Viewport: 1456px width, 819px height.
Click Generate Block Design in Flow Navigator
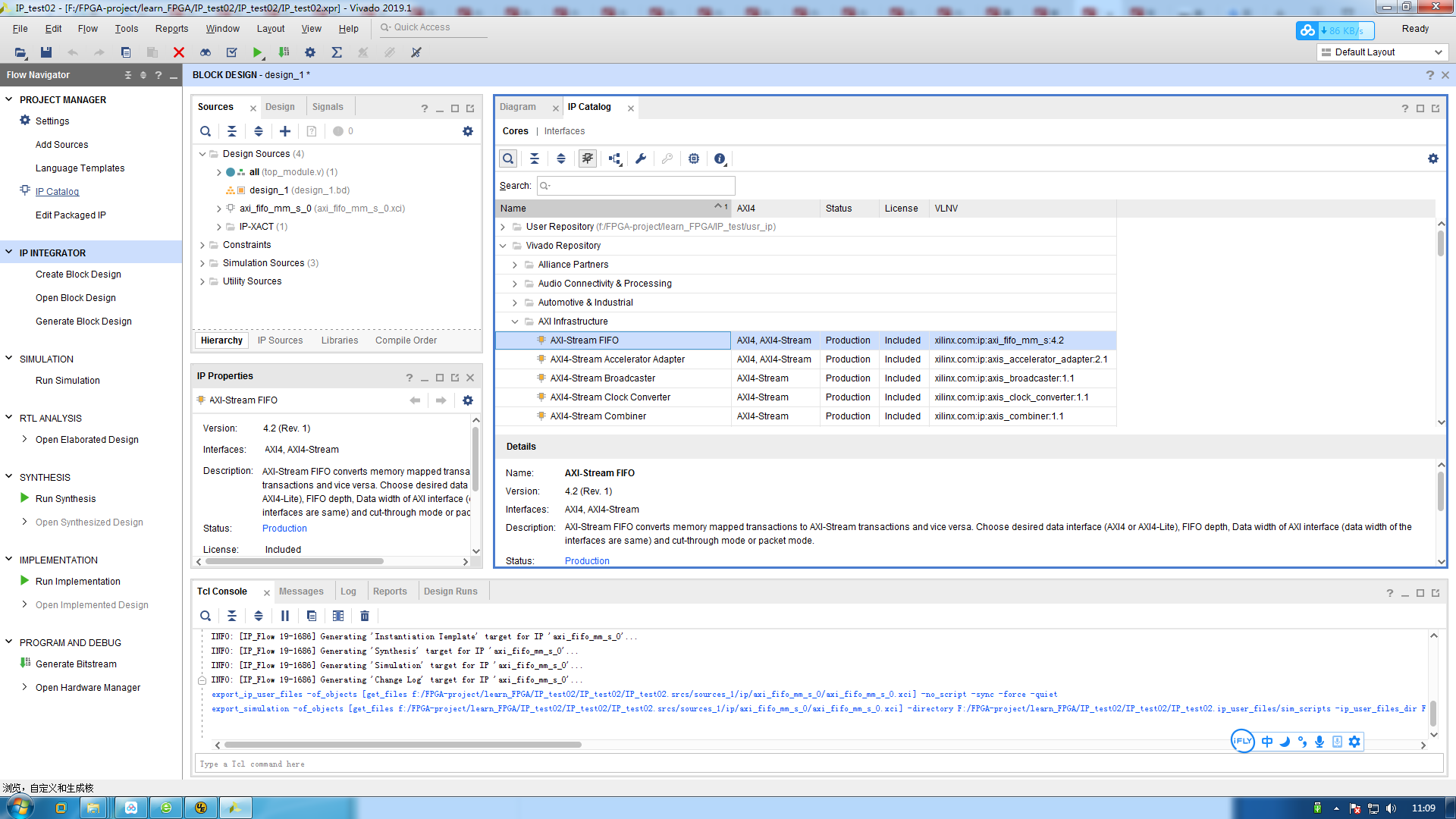(x=83, y=322)
